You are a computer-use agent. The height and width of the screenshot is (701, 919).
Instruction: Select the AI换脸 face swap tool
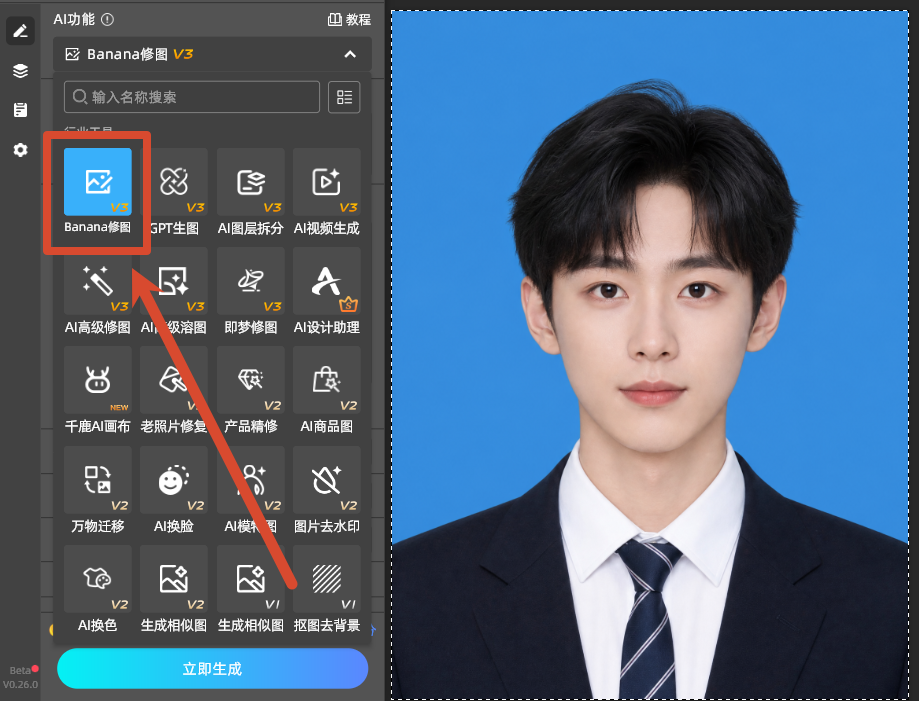174,480
